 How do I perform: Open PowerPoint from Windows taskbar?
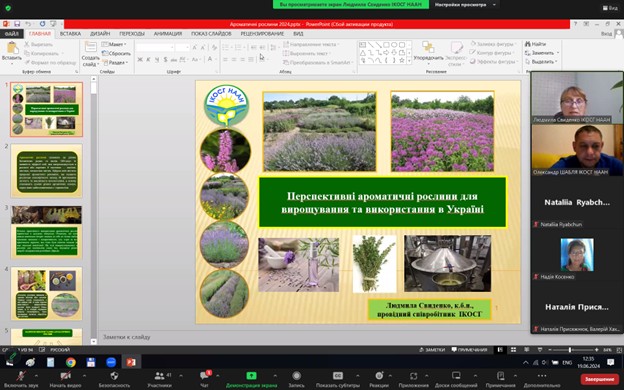(x=131, y=362)
